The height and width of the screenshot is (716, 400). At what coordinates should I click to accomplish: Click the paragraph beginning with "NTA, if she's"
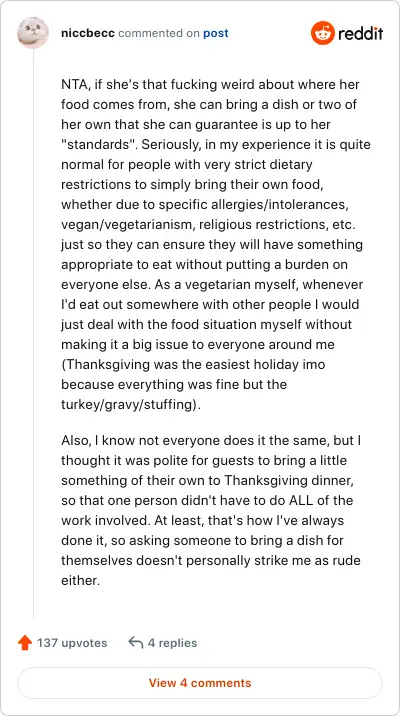coord(216,244)
